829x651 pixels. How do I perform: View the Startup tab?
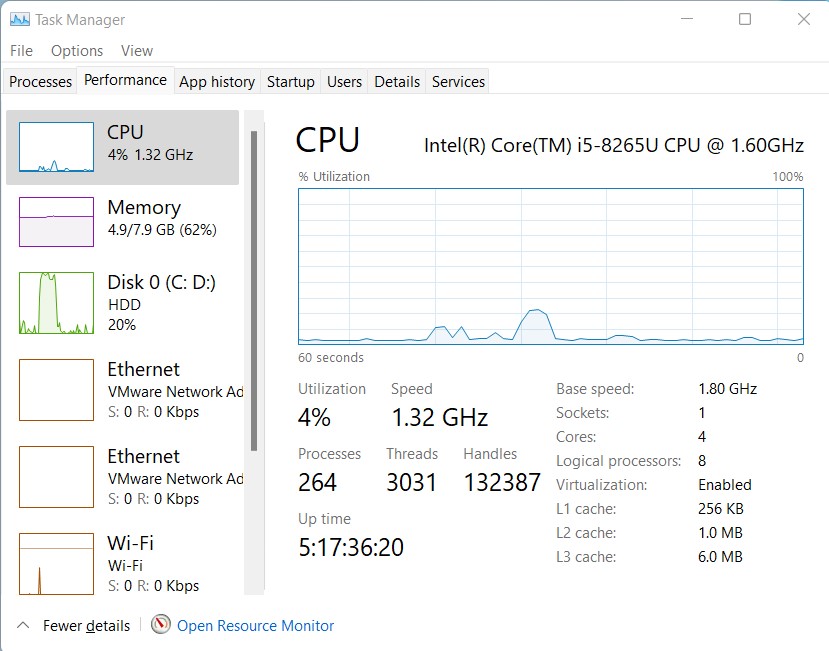point(290,81)
